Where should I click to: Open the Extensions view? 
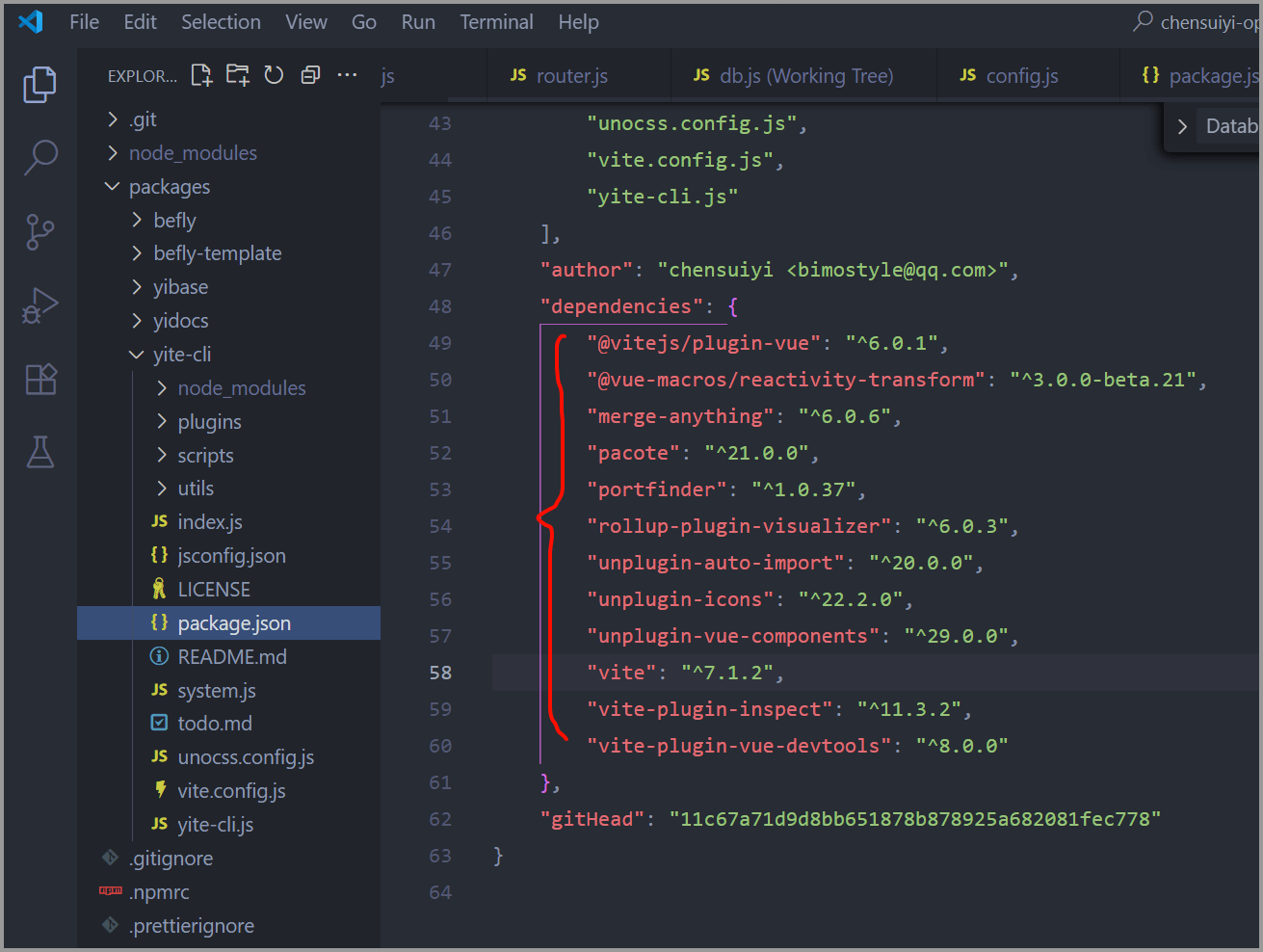[39, 380]
